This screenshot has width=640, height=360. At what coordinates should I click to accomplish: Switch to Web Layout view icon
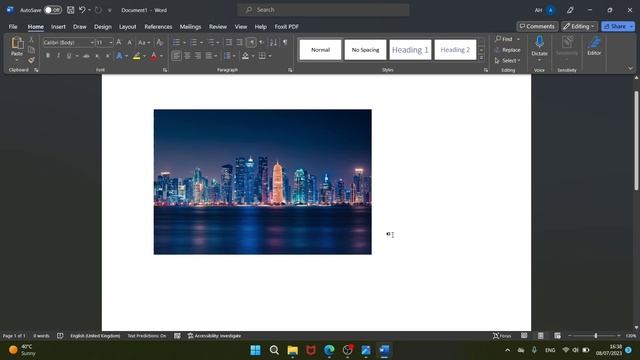(x=557, y=336)
